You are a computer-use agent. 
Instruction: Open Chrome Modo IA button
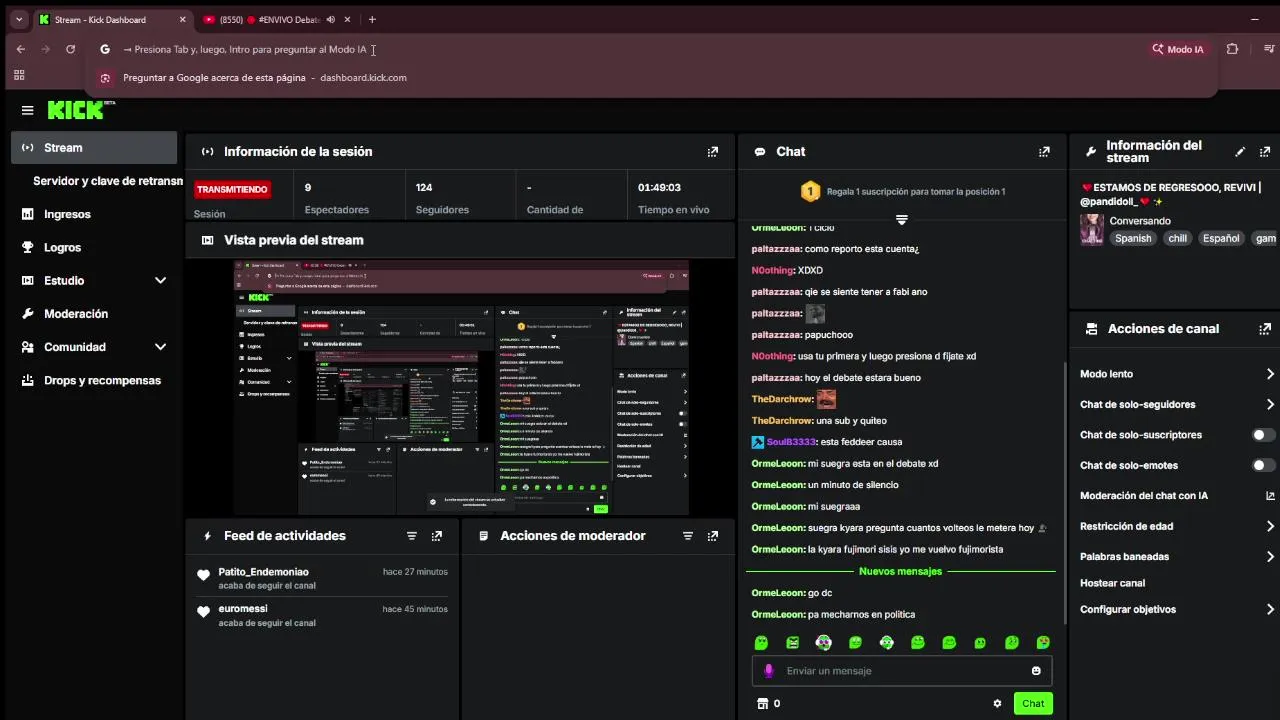[x=1178, y=49]
